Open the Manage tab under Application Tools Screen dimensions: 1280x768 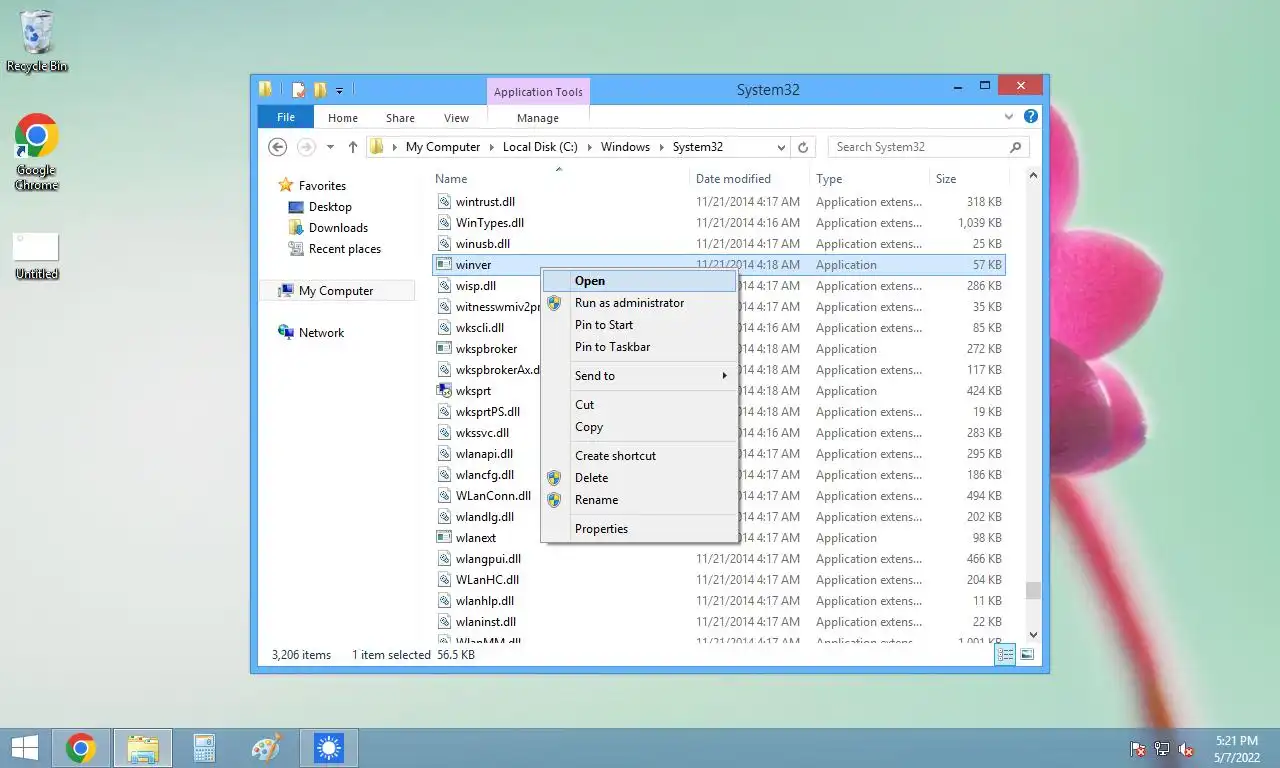click(x=538, y=118)
